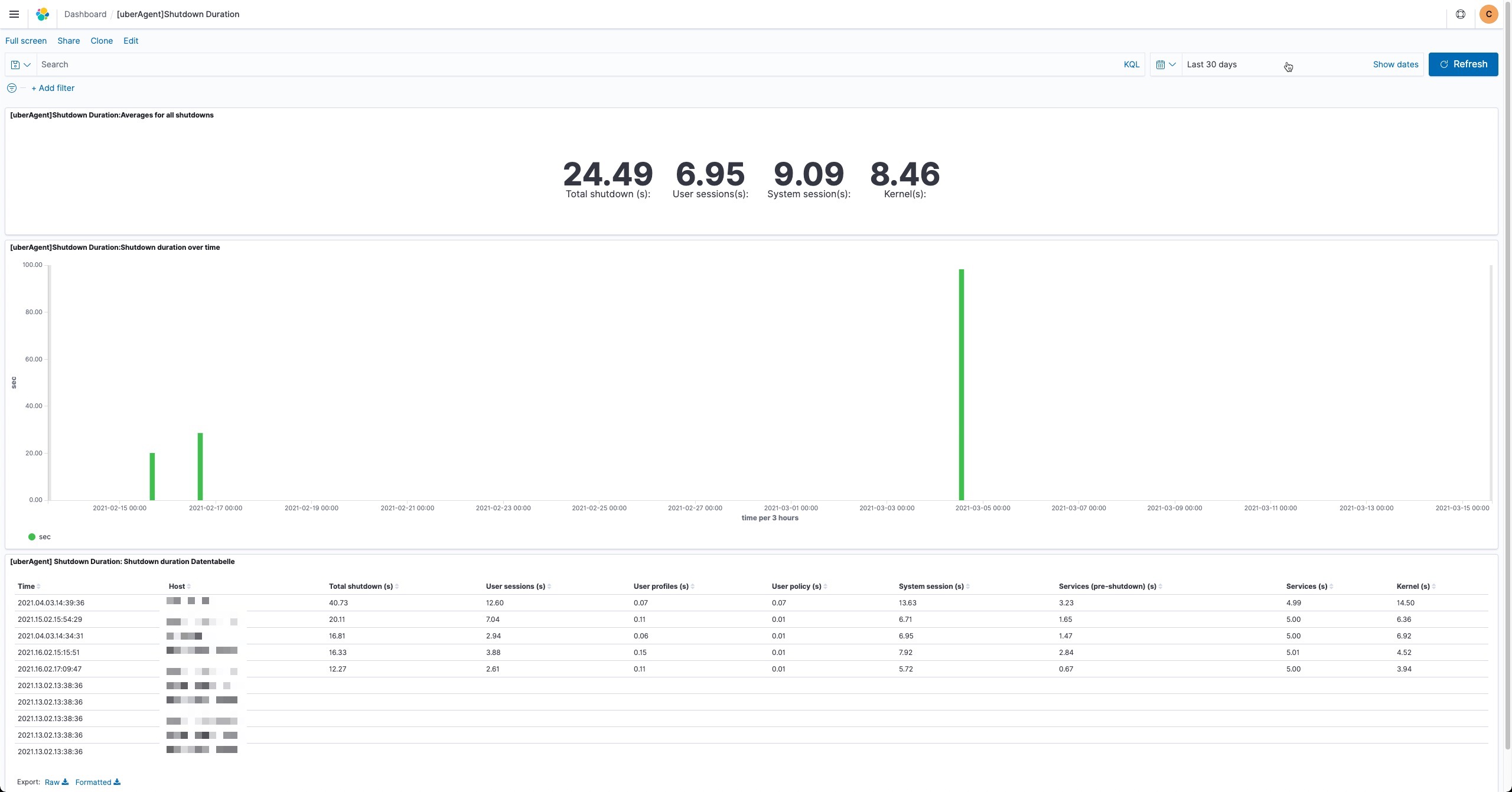This screenshot has width=1512, height=792.
Task: Open the help menu icon
Action: pos(1460,14)
